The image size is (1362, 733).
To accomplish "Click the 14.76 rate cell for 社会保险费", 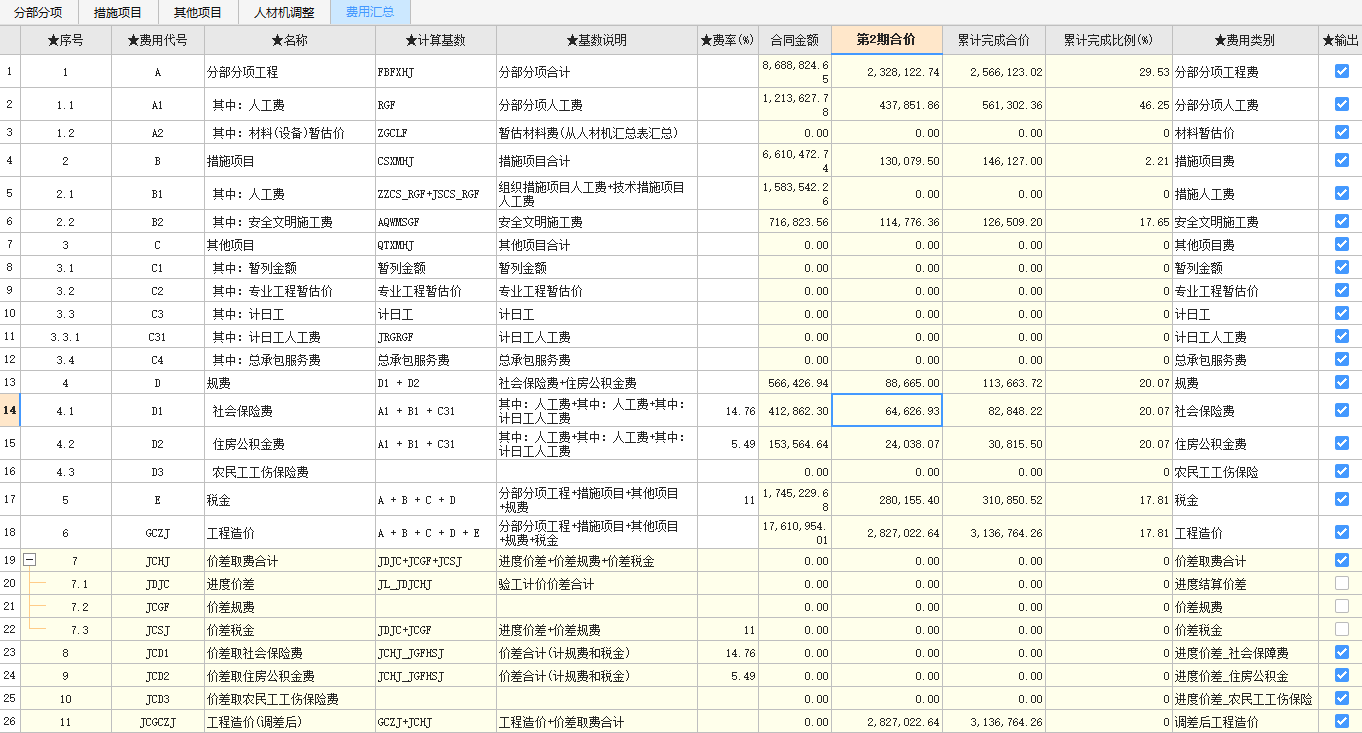I will [727, 411].
